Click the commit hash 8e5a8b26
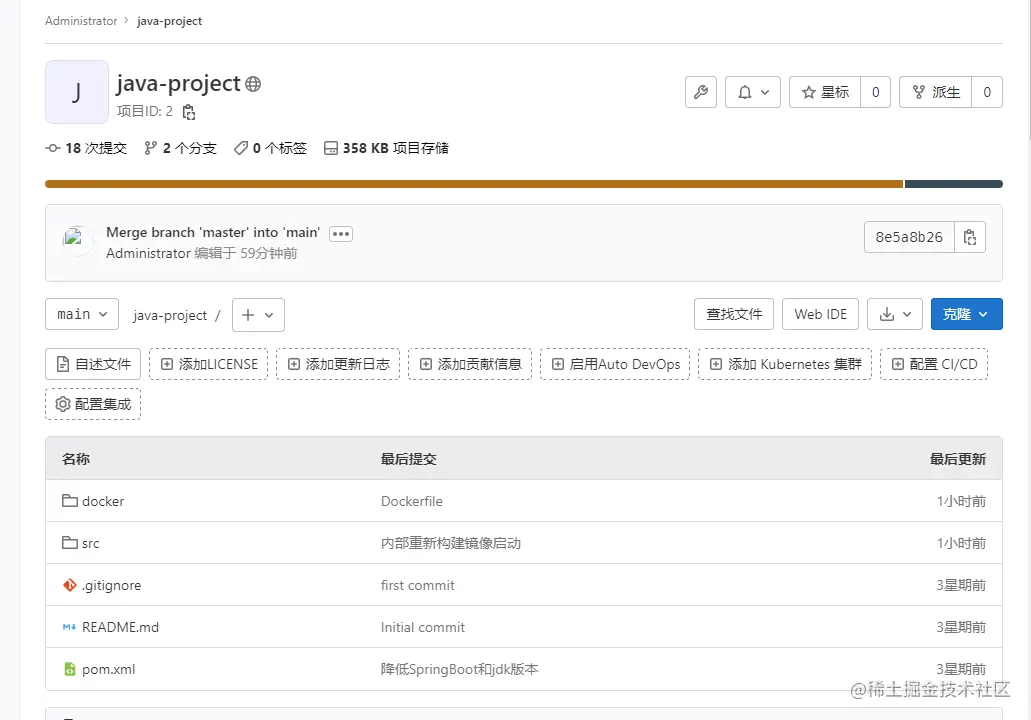This screenshot has height=720, width=1031. [x=909, y=237]
